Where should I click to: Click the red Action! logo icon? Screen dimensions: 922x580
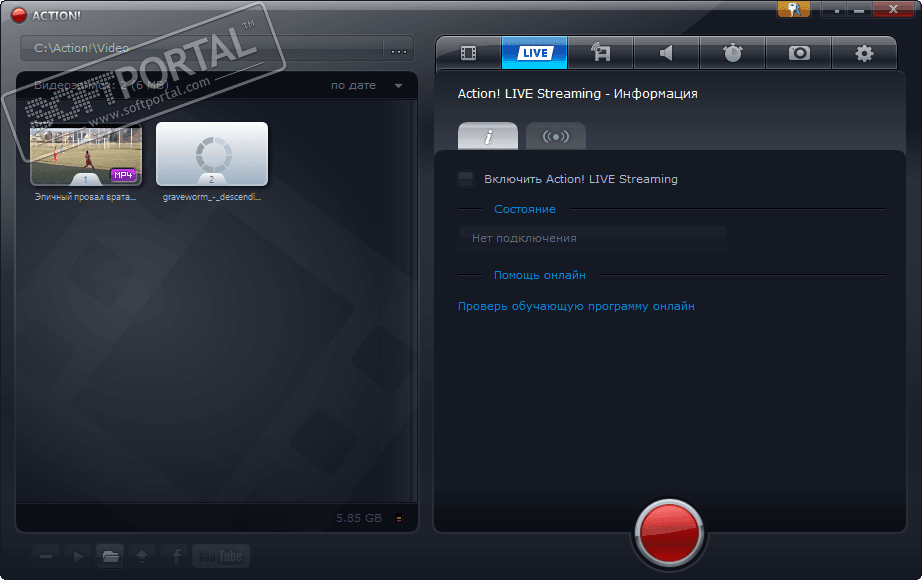click(x=19, y=15)
